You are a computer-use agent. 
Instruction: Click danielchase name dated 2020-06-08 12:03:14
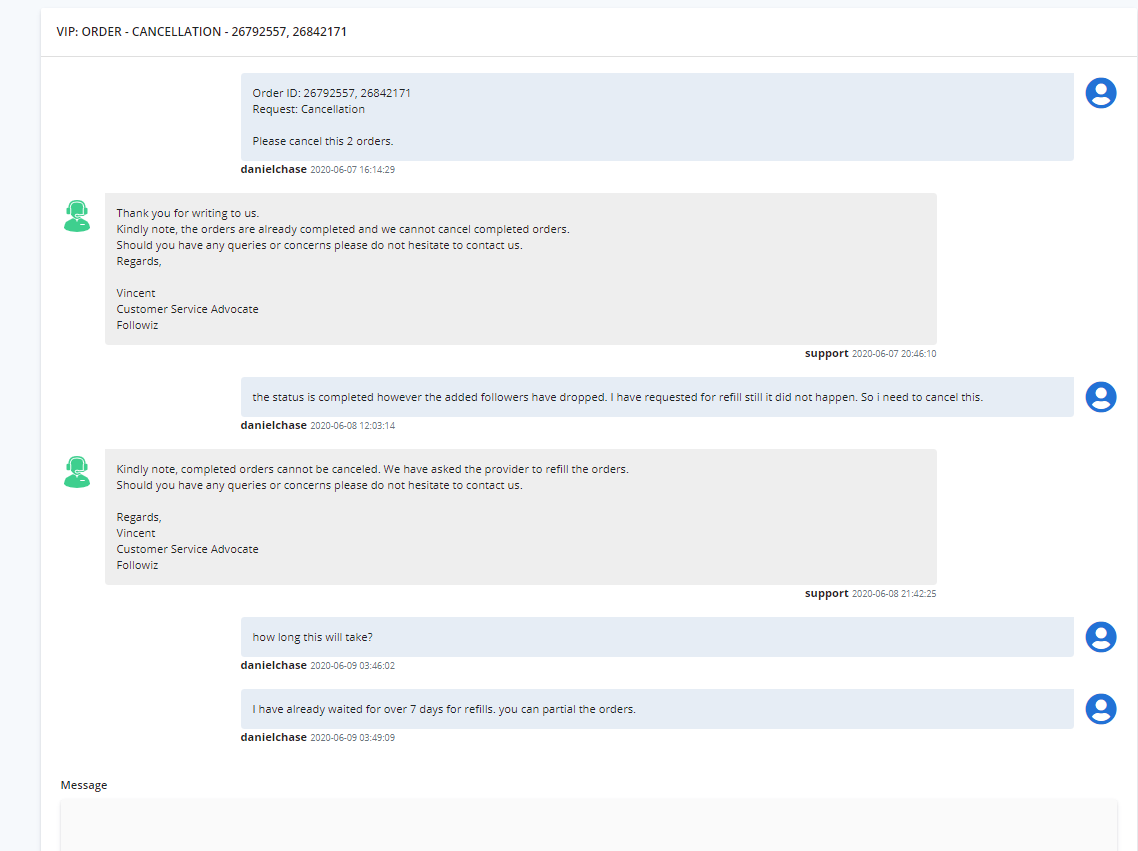(274, 425)
